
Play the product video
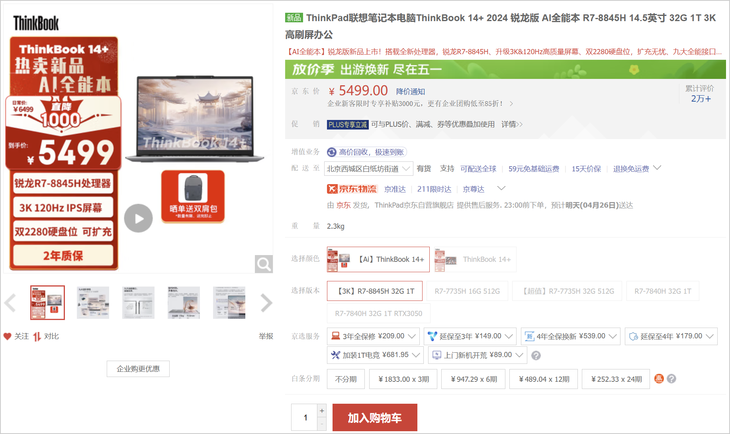pos(138,218)
